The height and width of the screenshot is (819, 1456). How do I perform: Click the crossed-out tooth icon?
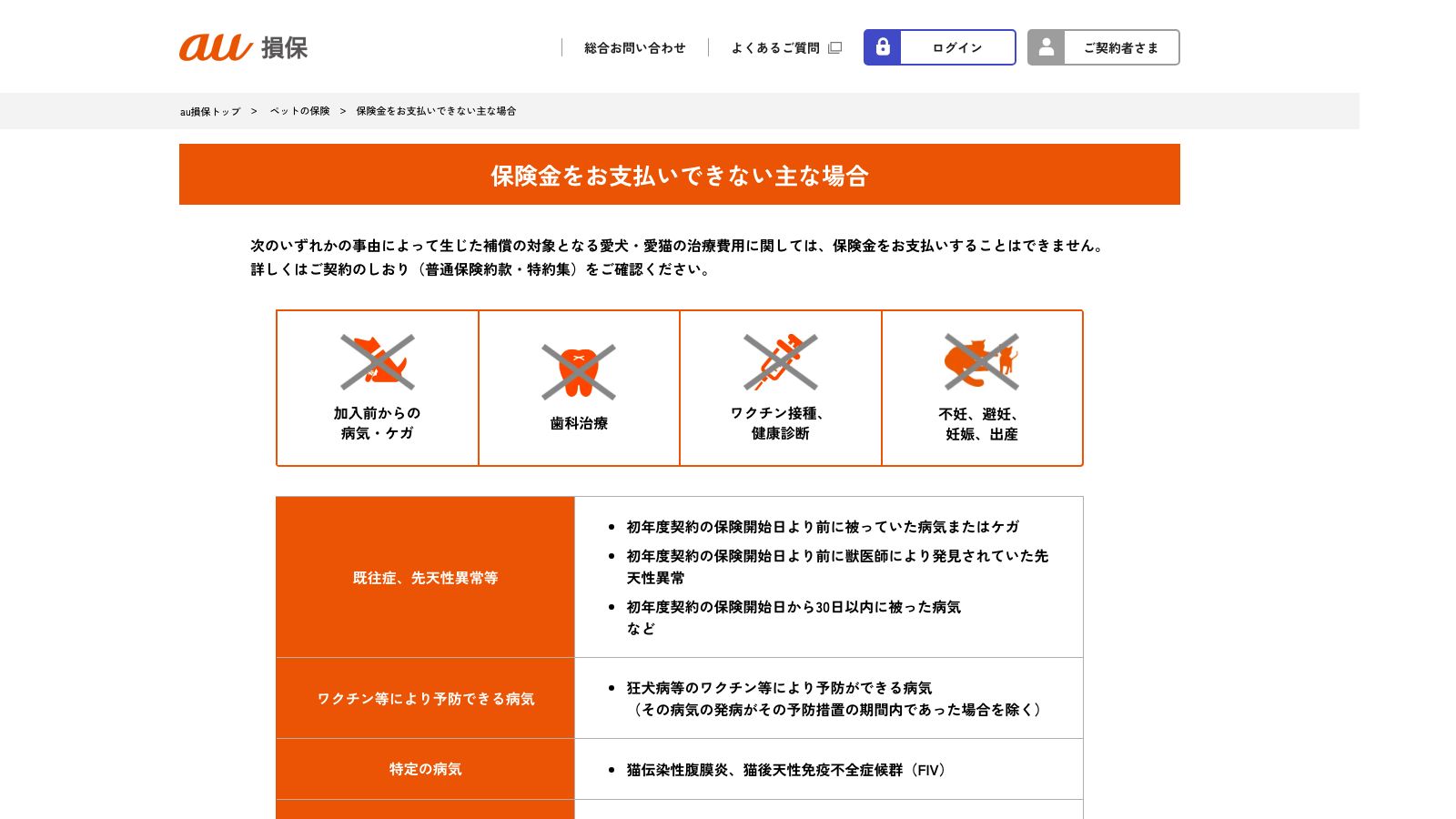tap(579, 371)
